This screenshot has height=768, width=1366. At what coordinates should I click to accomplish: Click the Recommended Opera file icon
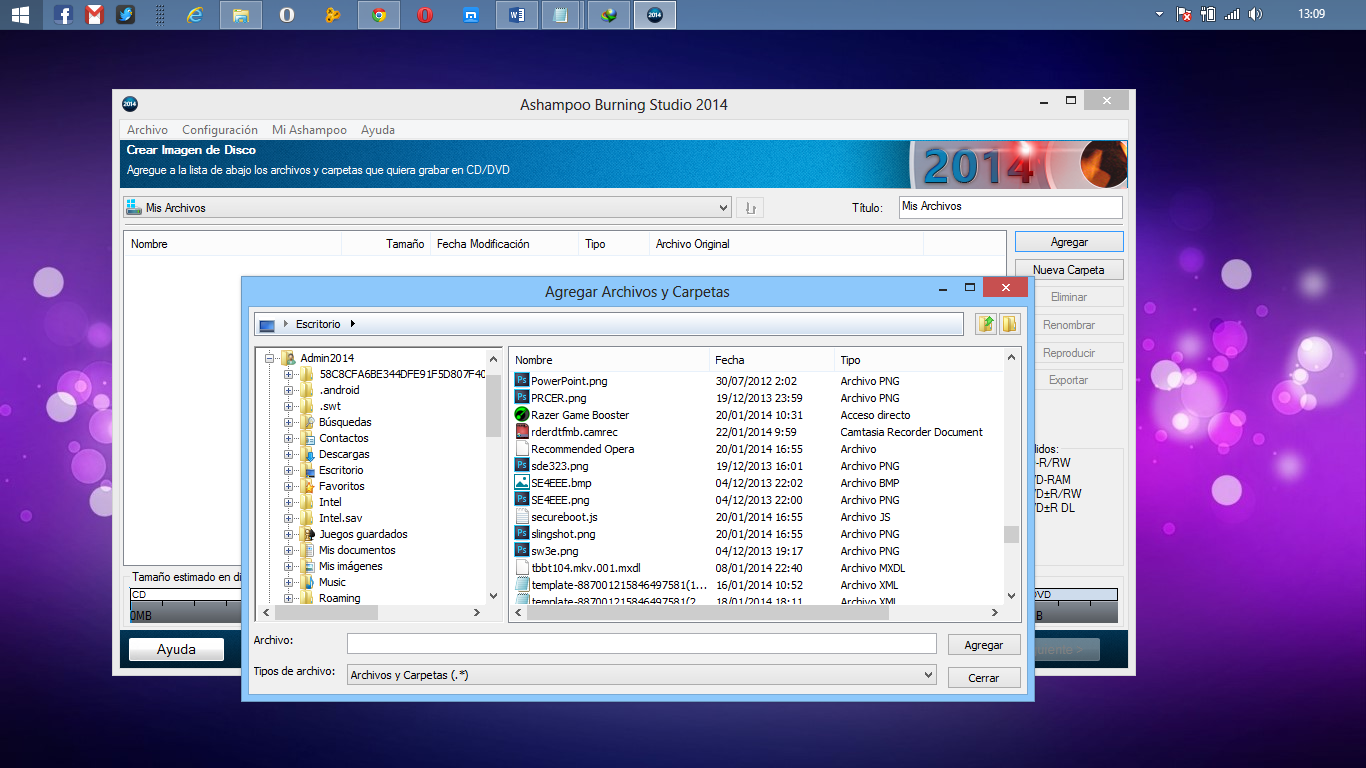point(521,449)
